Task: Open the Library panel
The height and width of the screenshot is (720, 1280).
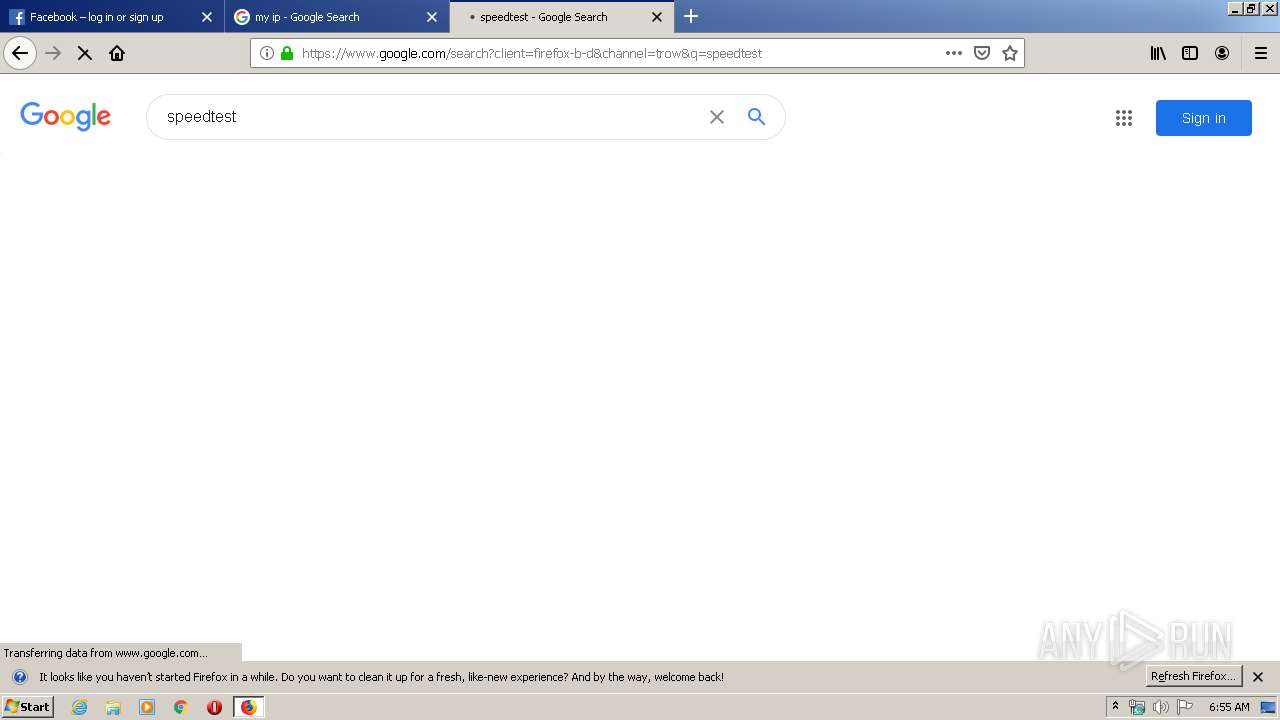Action: [1158, 53]
